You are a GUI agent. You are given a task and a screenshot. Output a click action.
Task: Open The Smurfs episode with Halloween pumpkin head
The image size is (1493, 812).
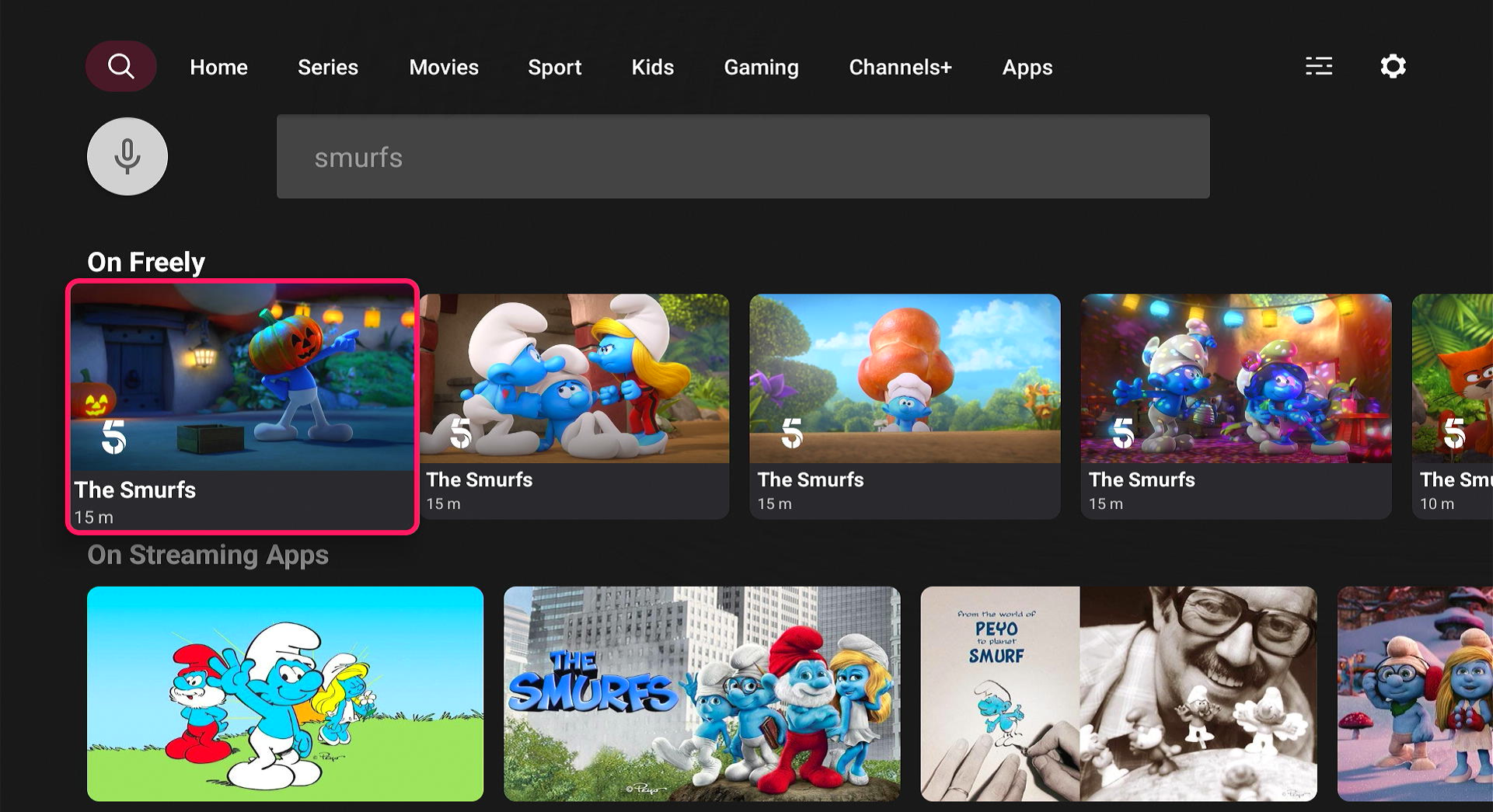[x=242, y=406]
